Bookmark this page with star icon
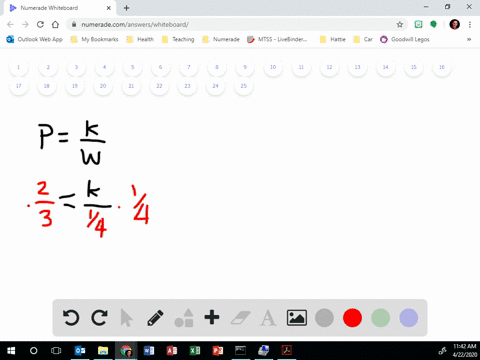 pyautogui.click(x=400, y=24)
